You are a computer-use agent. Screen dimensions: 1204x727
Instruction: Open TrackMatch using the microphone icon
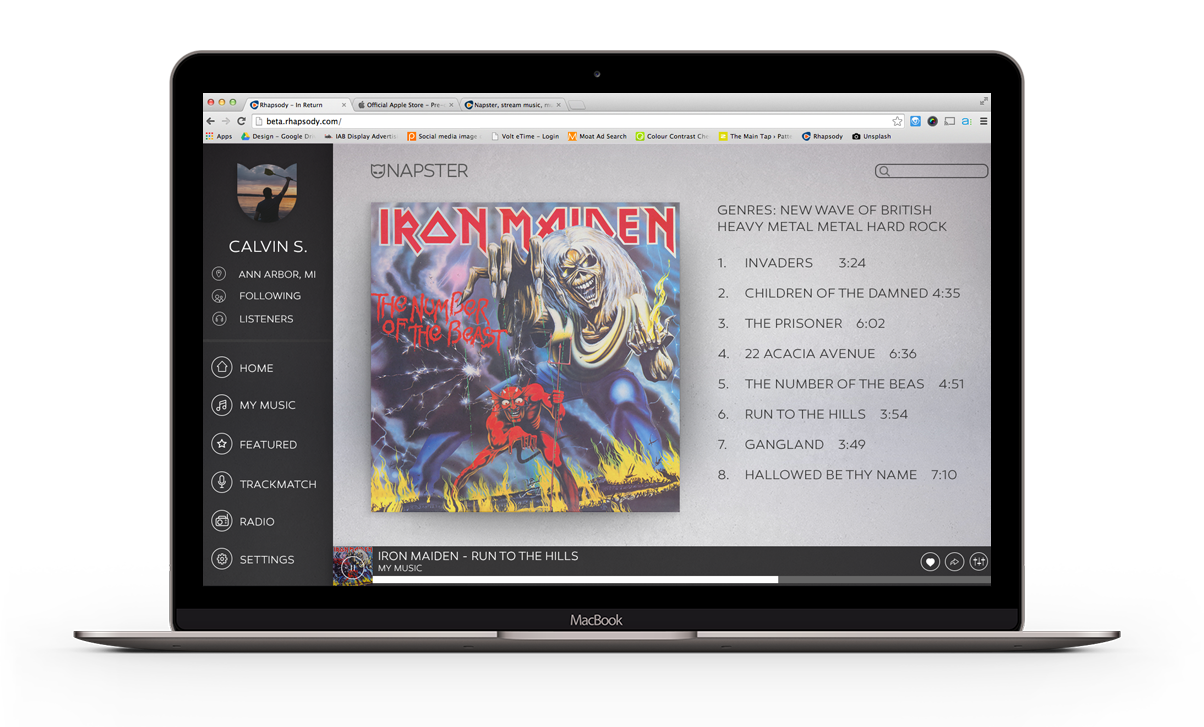point(221,483)
